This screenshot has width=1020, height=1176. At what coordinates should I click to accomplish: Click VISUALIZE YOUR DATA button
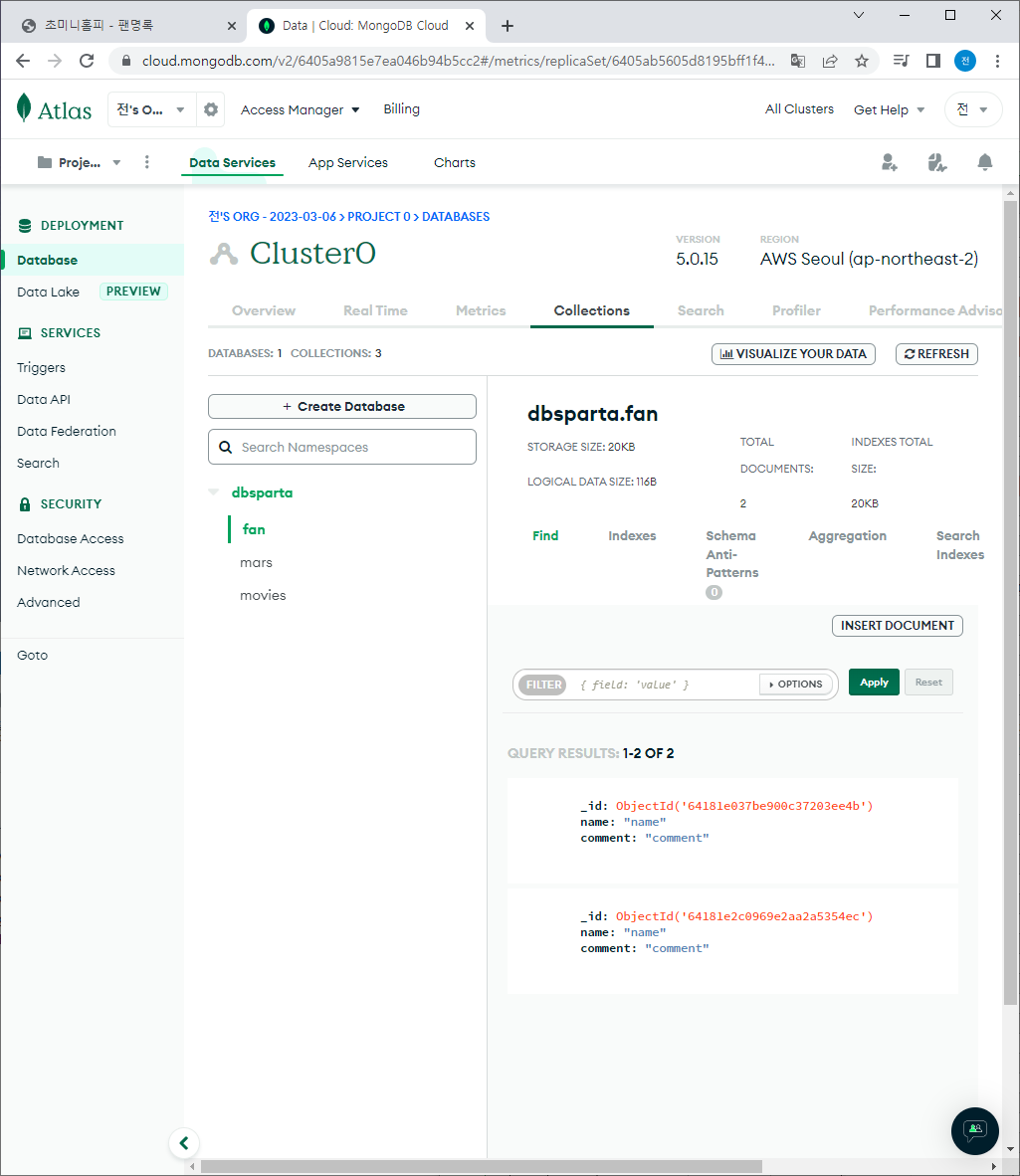coord(793,354)
